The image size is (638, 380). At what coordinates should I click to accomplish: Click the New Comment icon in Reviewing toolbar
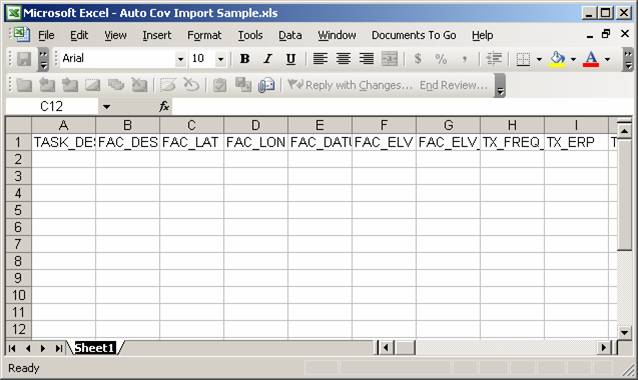click(x=24, y=85)
